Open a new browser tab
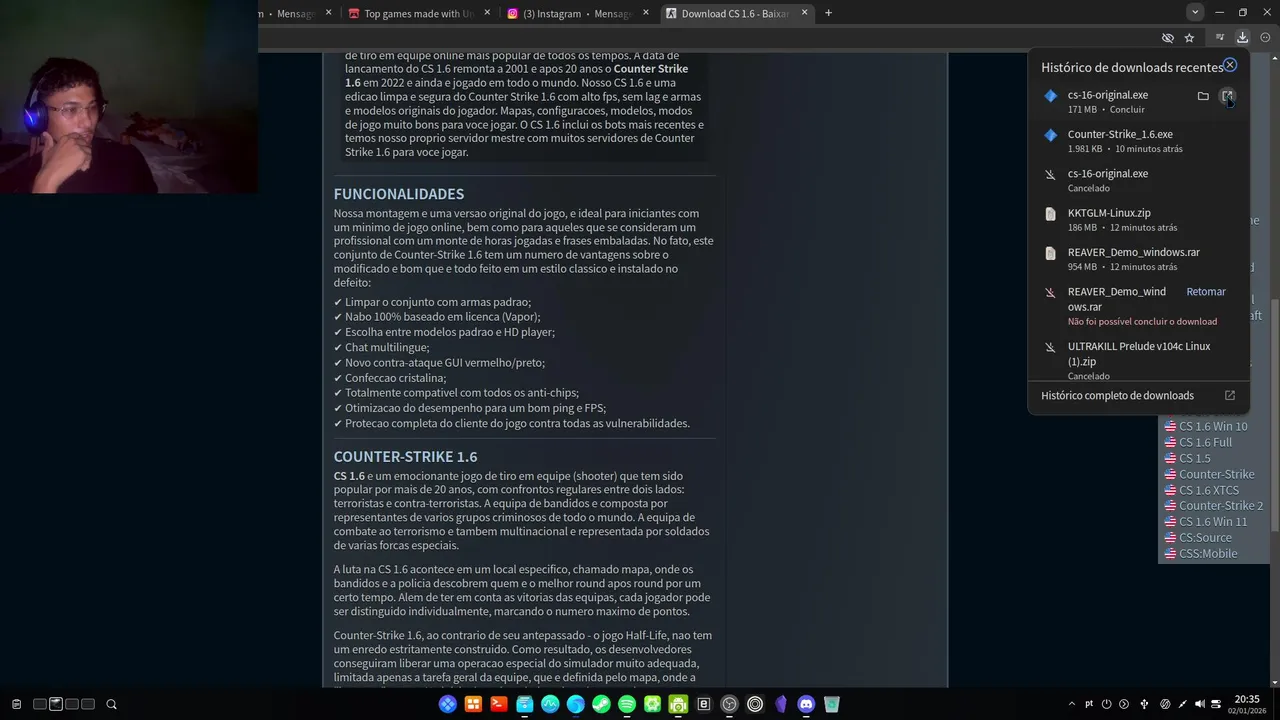 828,13
